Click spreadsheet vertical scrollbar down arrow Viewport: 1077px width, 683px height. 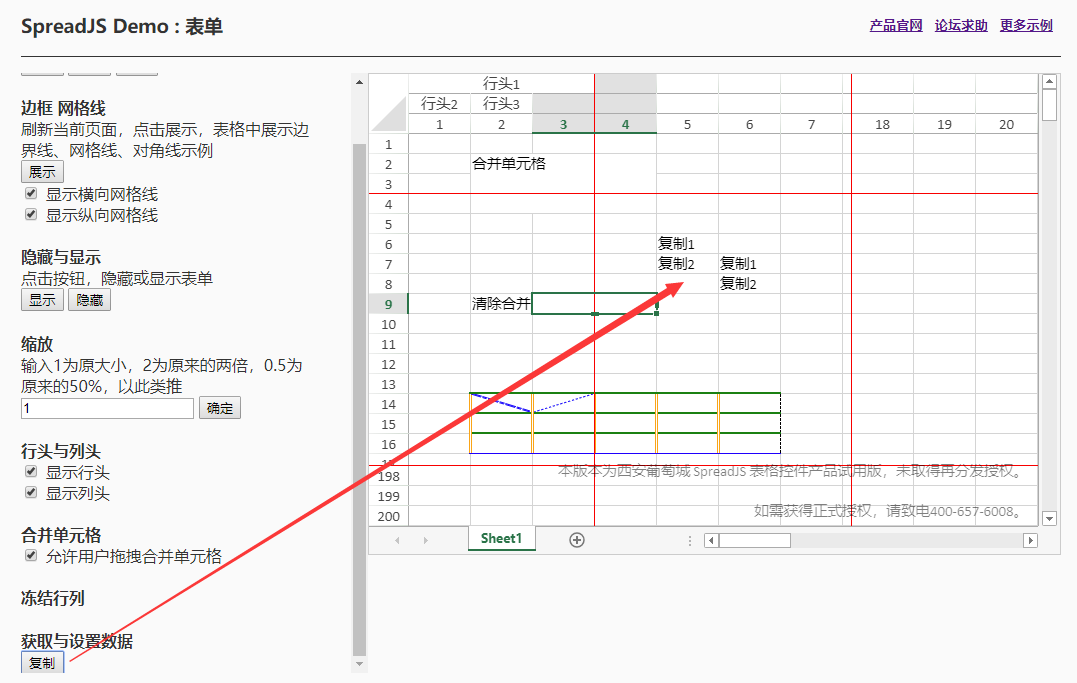[x=1049, y=519]
